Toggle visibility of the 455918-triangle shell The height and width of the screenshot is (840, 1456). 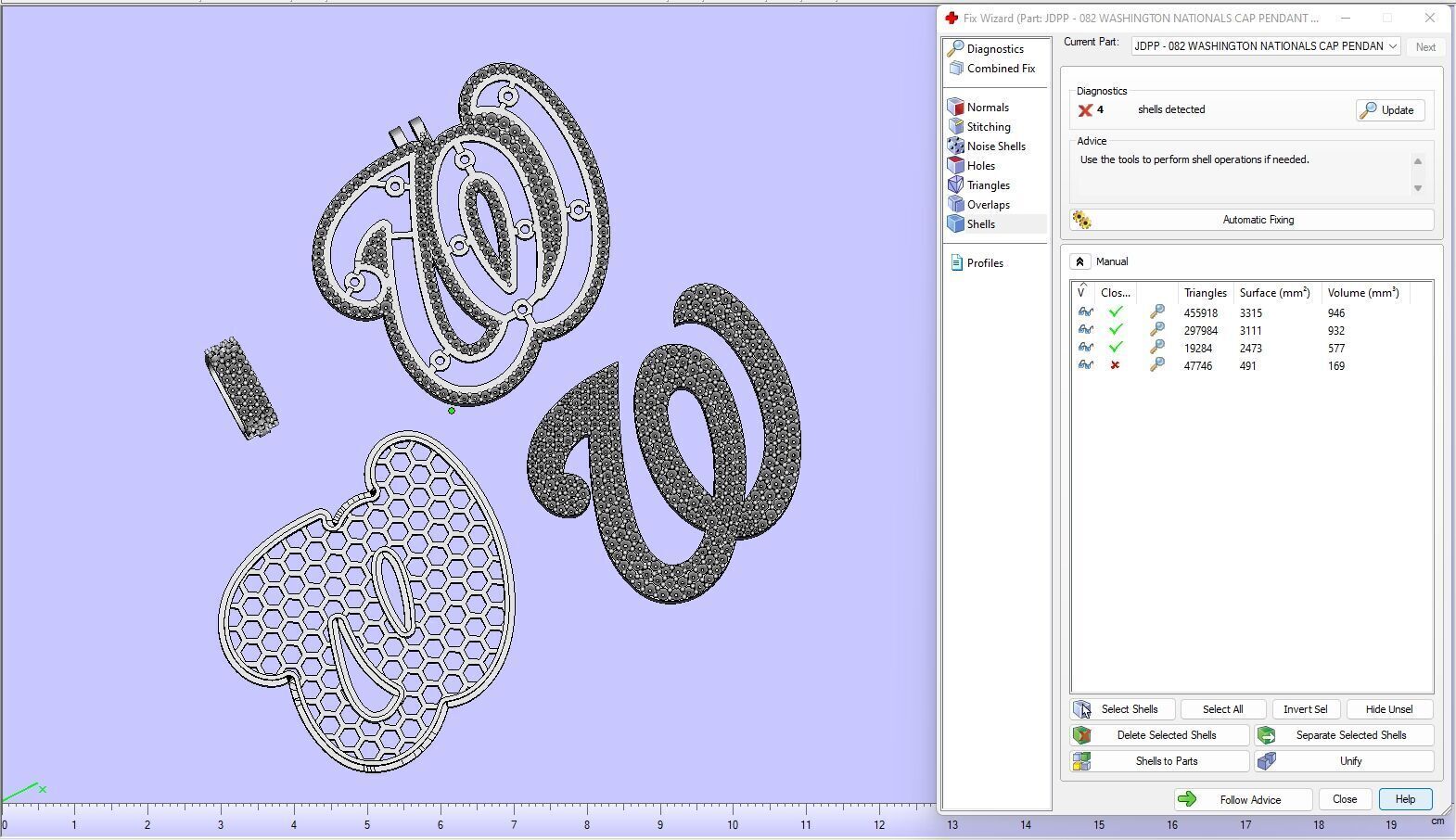click(1085, 313)
